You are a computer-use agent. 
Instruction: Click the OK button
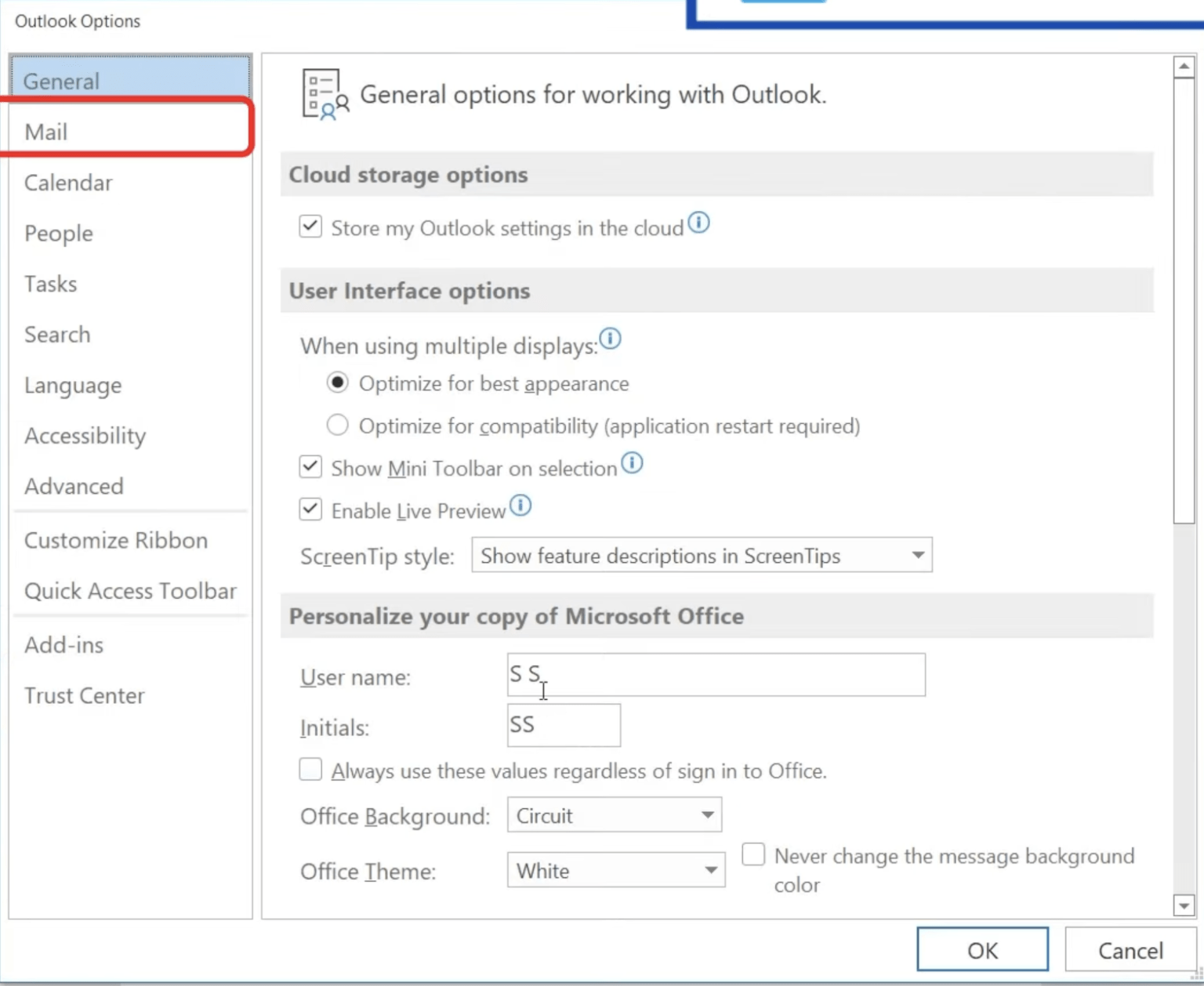point(981,949)
